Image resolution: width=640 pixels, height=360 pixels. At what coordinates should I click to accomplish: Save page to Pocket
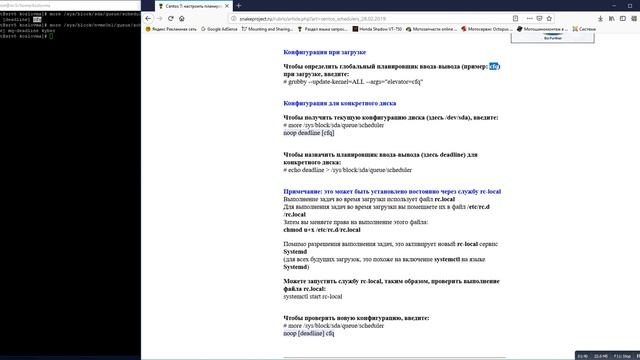coord(539,18)
